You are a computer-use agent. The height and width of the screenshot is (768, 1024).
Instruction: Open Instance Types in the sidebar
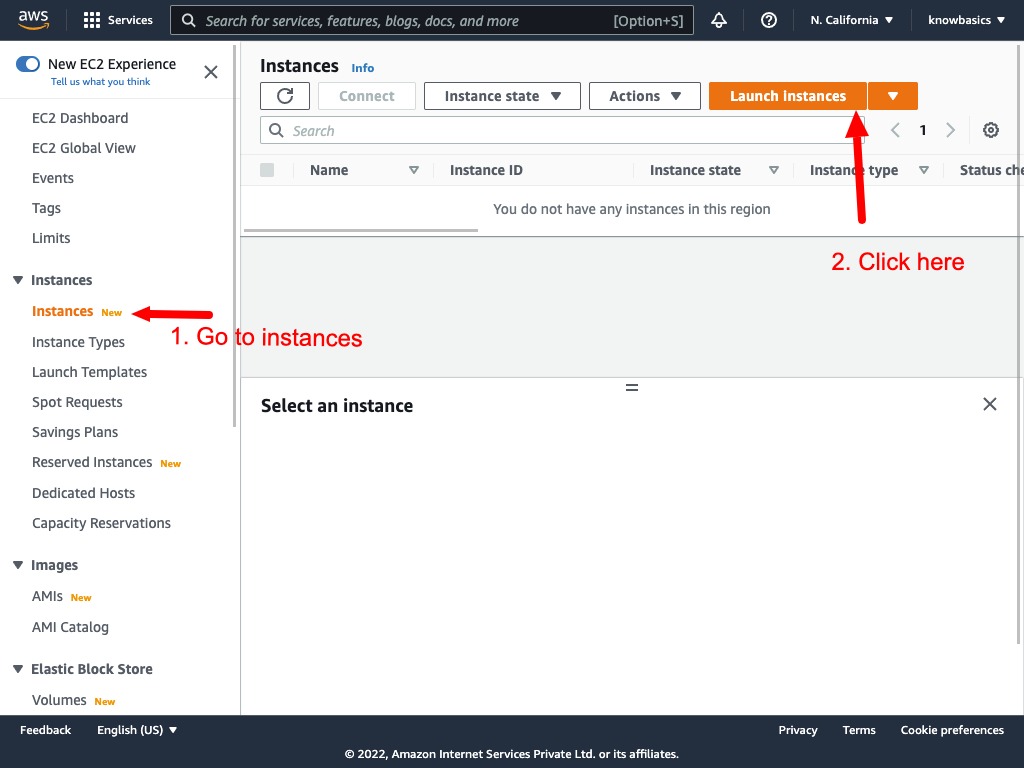pos(78,342)
